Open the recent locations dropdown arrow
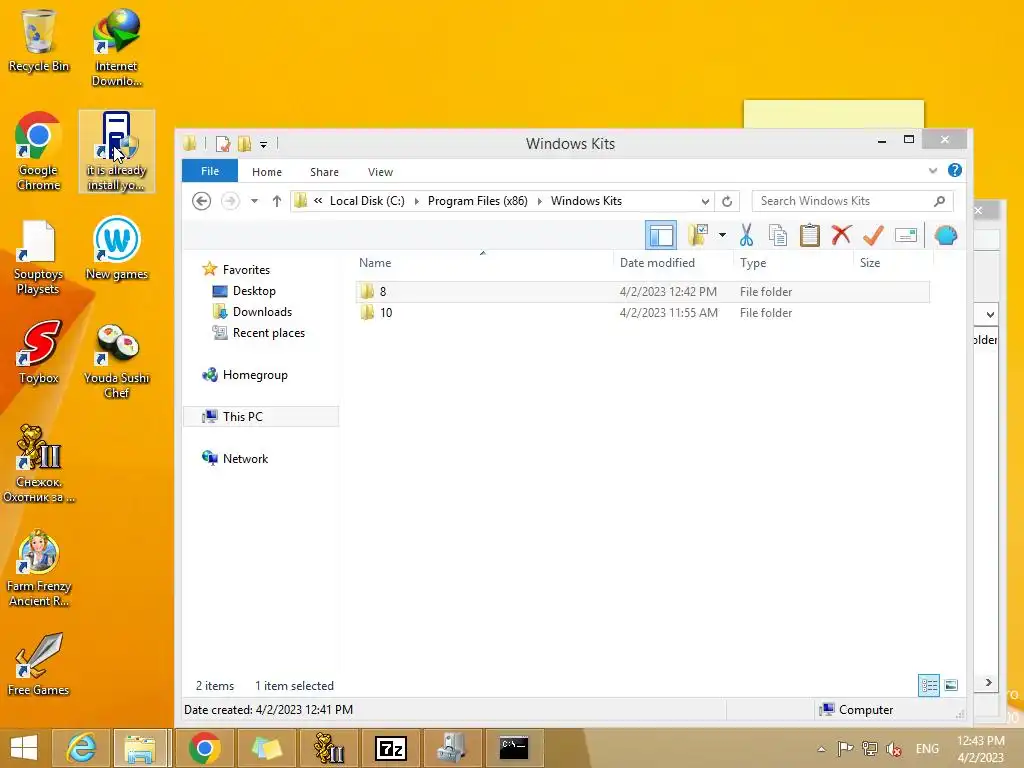This screenshot has width=1024, height=768. pos(254,201)
